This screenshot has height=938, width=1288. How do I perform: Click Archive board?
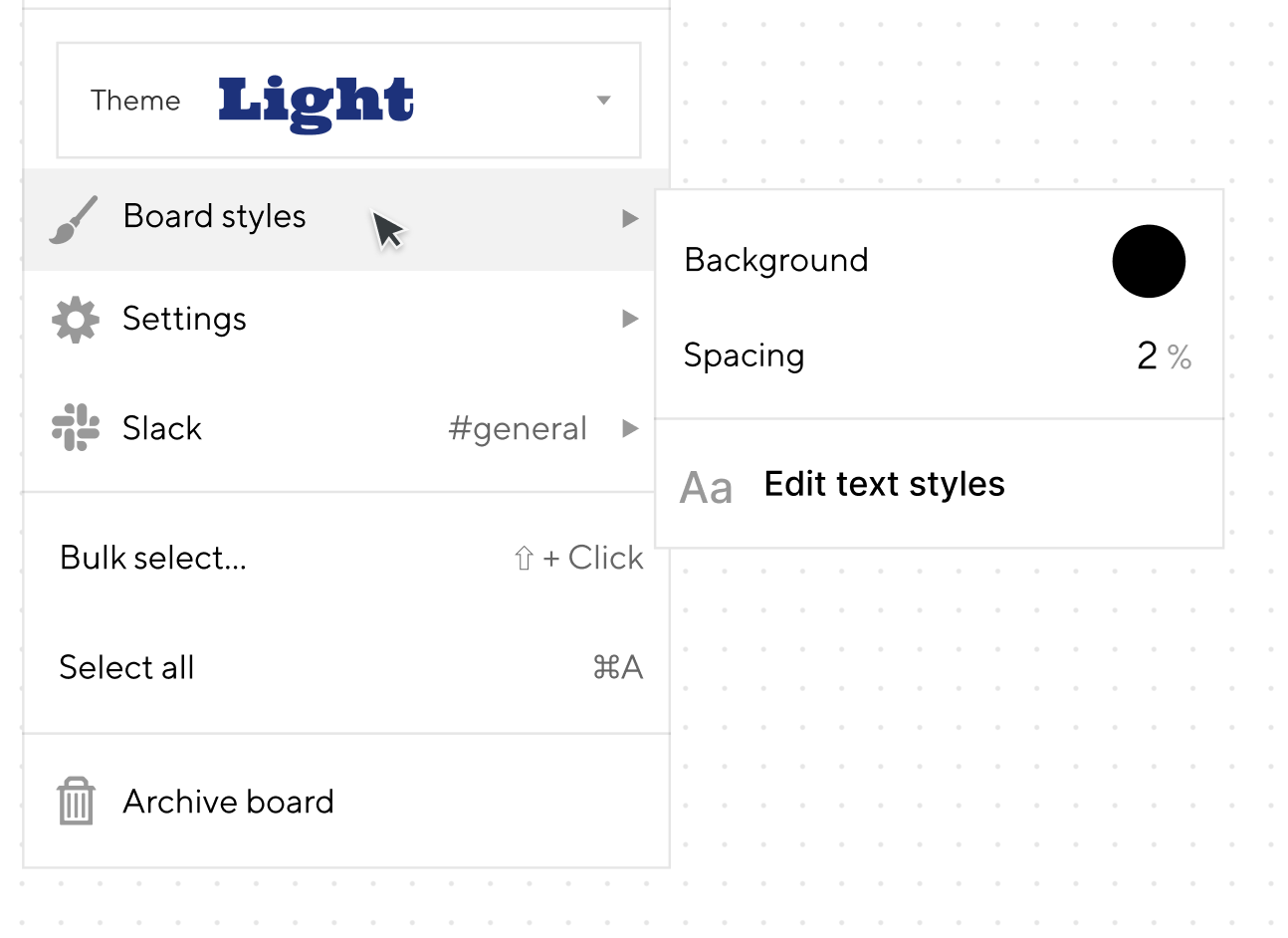pyautogui.click(x=346, y=802)
